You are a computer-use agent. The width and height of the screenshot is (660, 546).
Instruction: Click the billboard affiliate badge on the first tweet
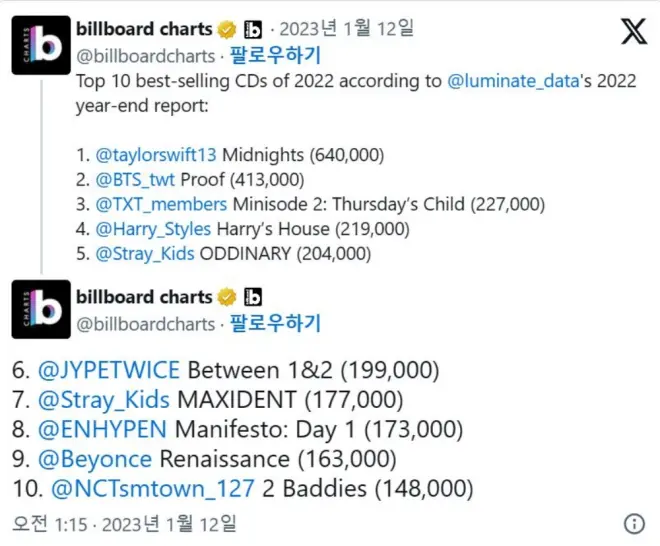253,29
